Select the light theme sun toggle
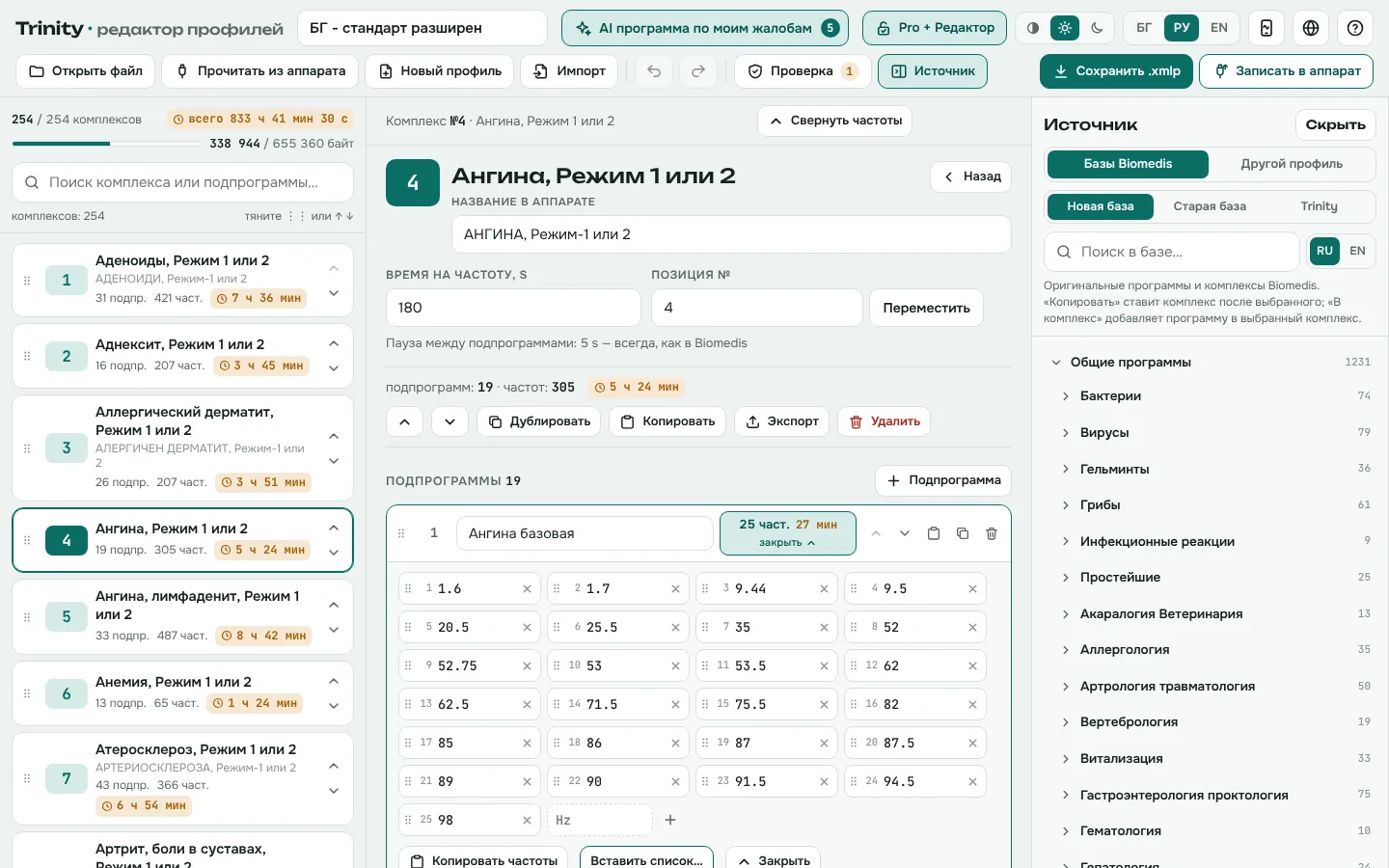The width and height of the screenshot is (1389, 868). [x=1065, y=28]
